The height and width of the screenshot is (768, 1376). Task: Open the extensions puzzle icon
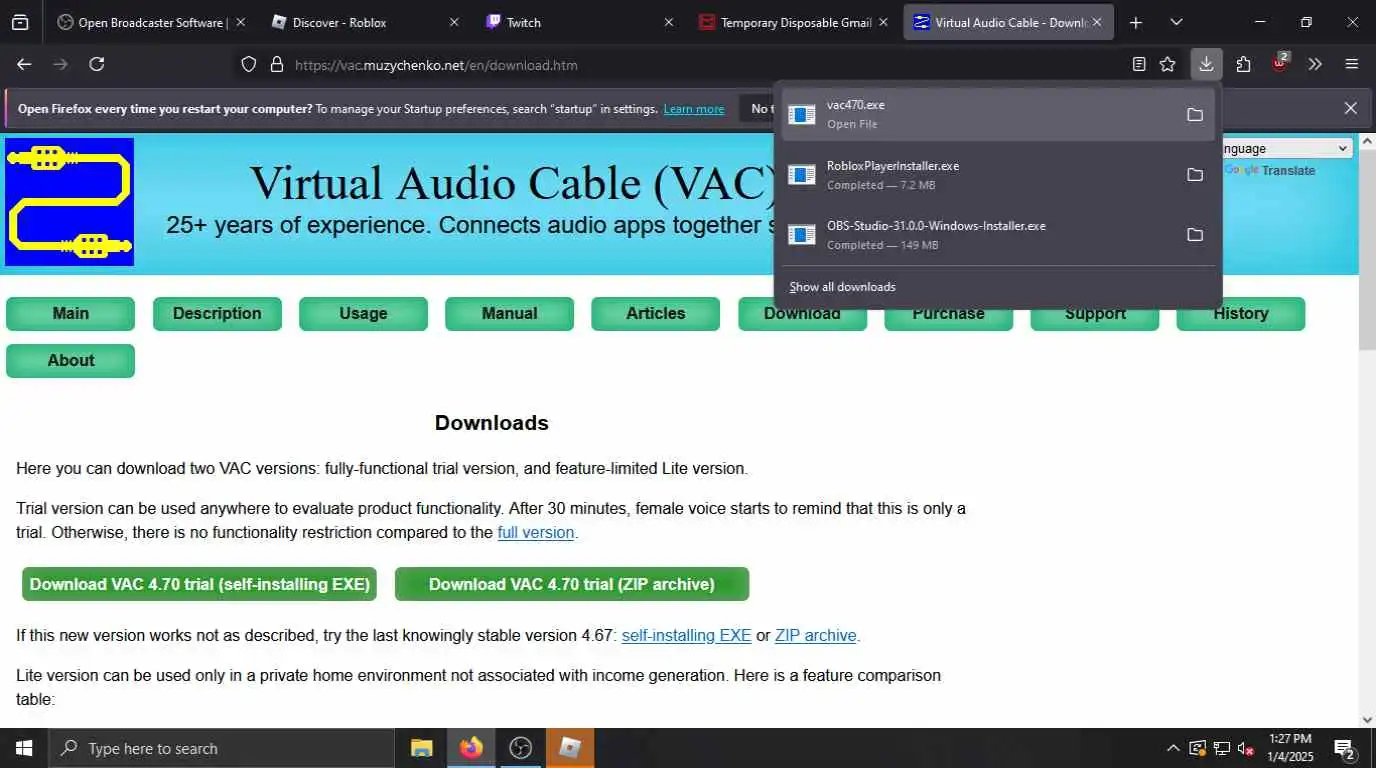tap(1243, 64)
